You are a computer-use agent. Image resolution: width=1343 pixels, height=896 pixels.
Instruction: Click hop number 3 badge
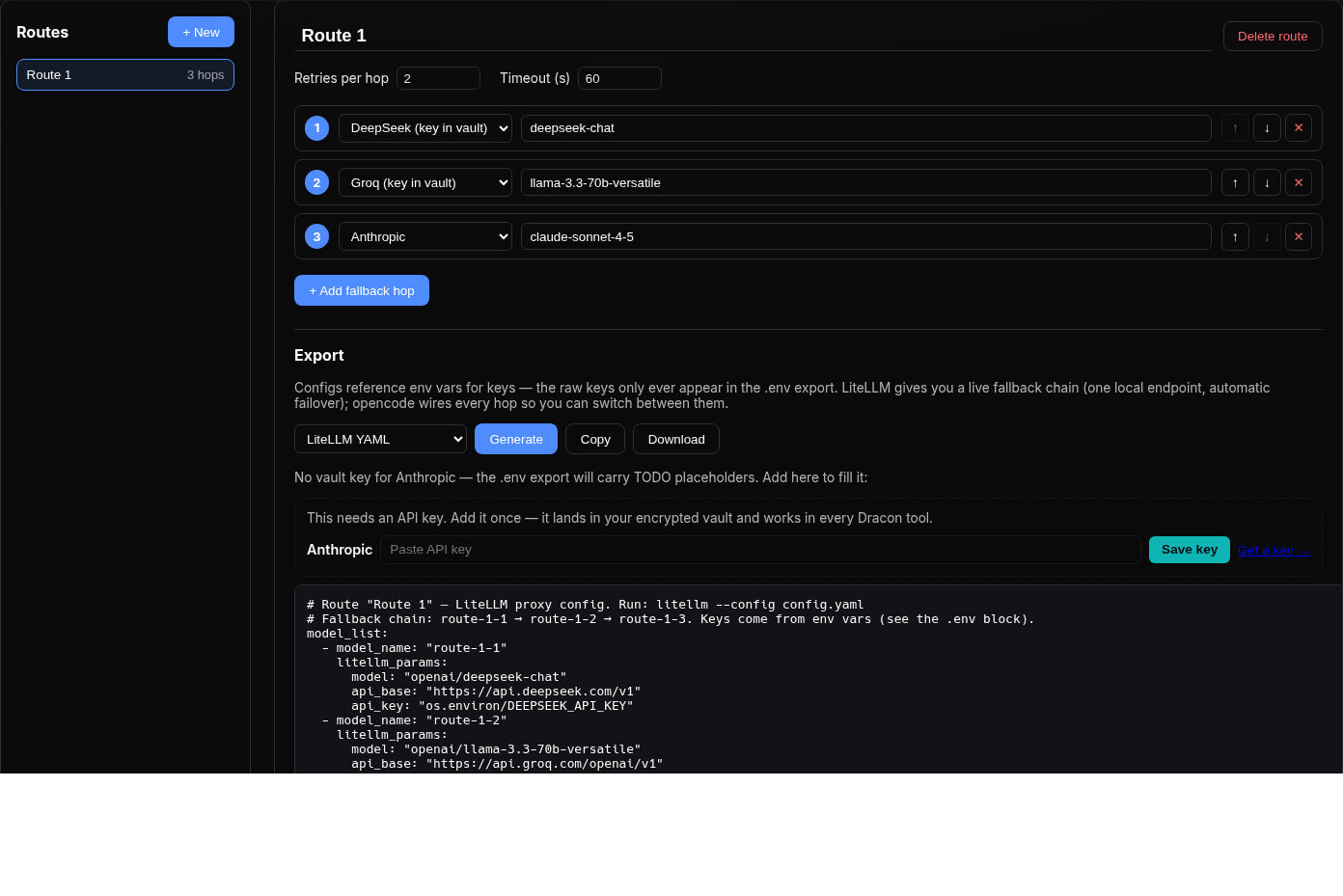point(316,236)
